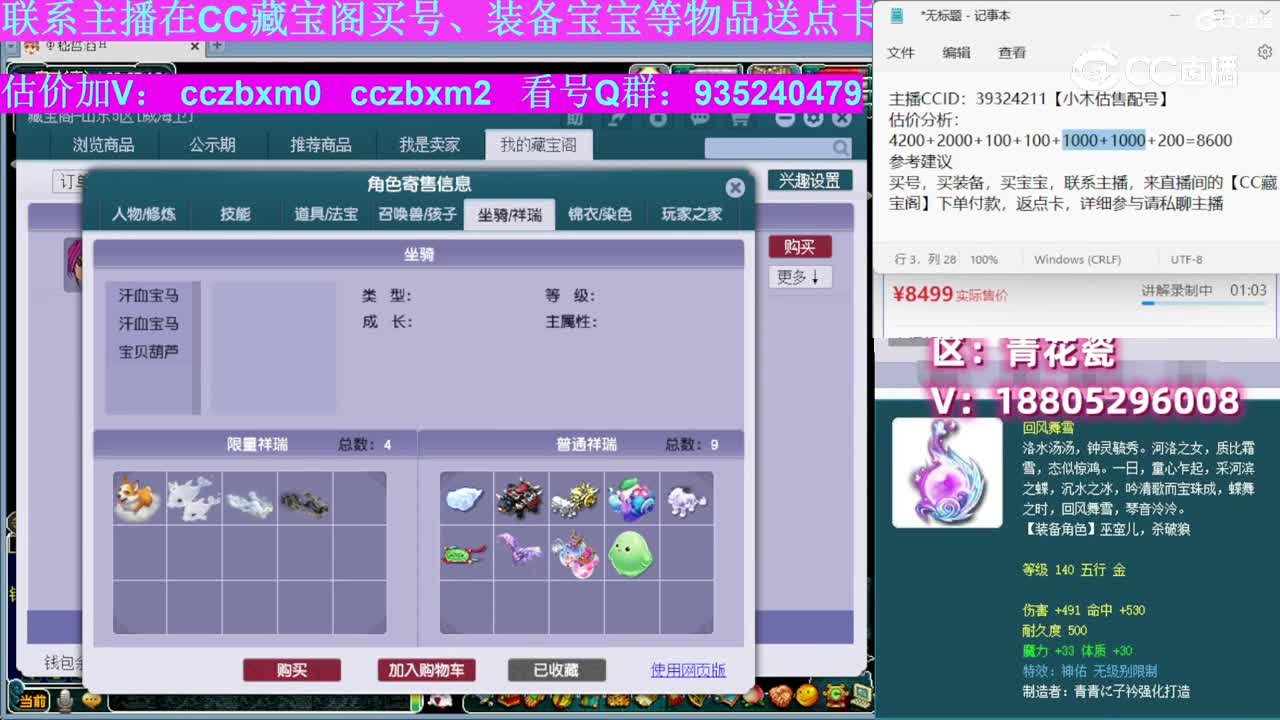Switch to 玩家之家 tab
This screenshot has height=720, width=1280.
[x=691, y=214]
